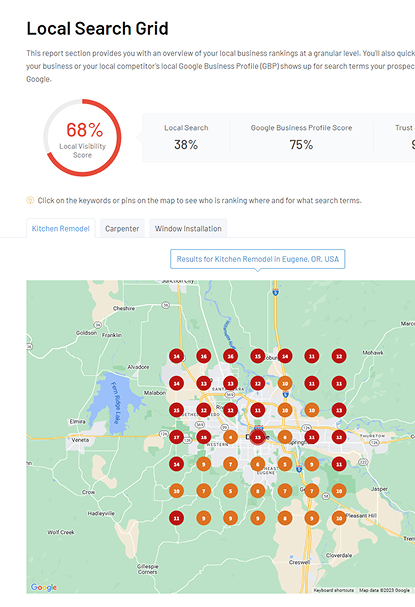Click the Local Search Grid heading
This screenshot has width=415, height=607.
point(97,29)
